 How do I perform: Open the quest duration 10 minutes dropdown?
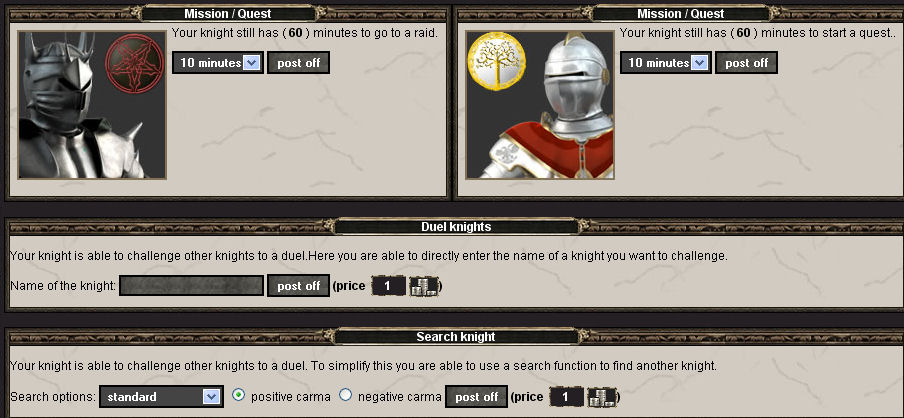click(x=666, y=62)
